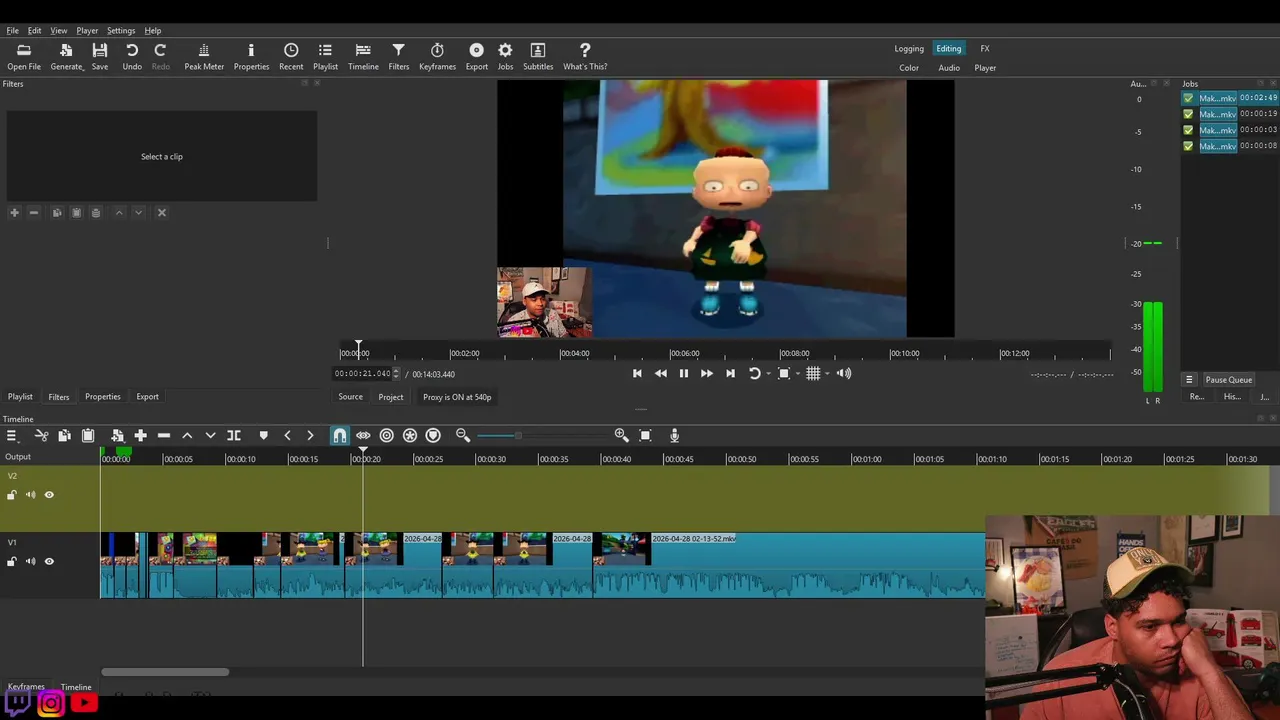Open the player grid options dropdown

[826, 373]
